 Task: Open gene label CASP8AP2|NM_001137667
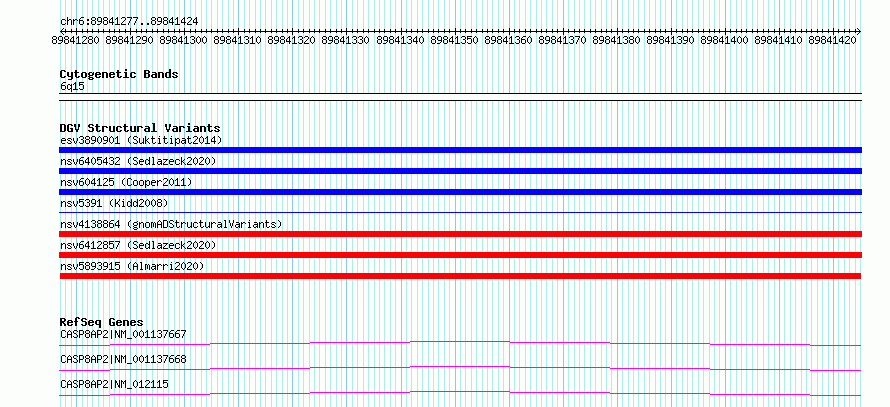pos(123,334)
